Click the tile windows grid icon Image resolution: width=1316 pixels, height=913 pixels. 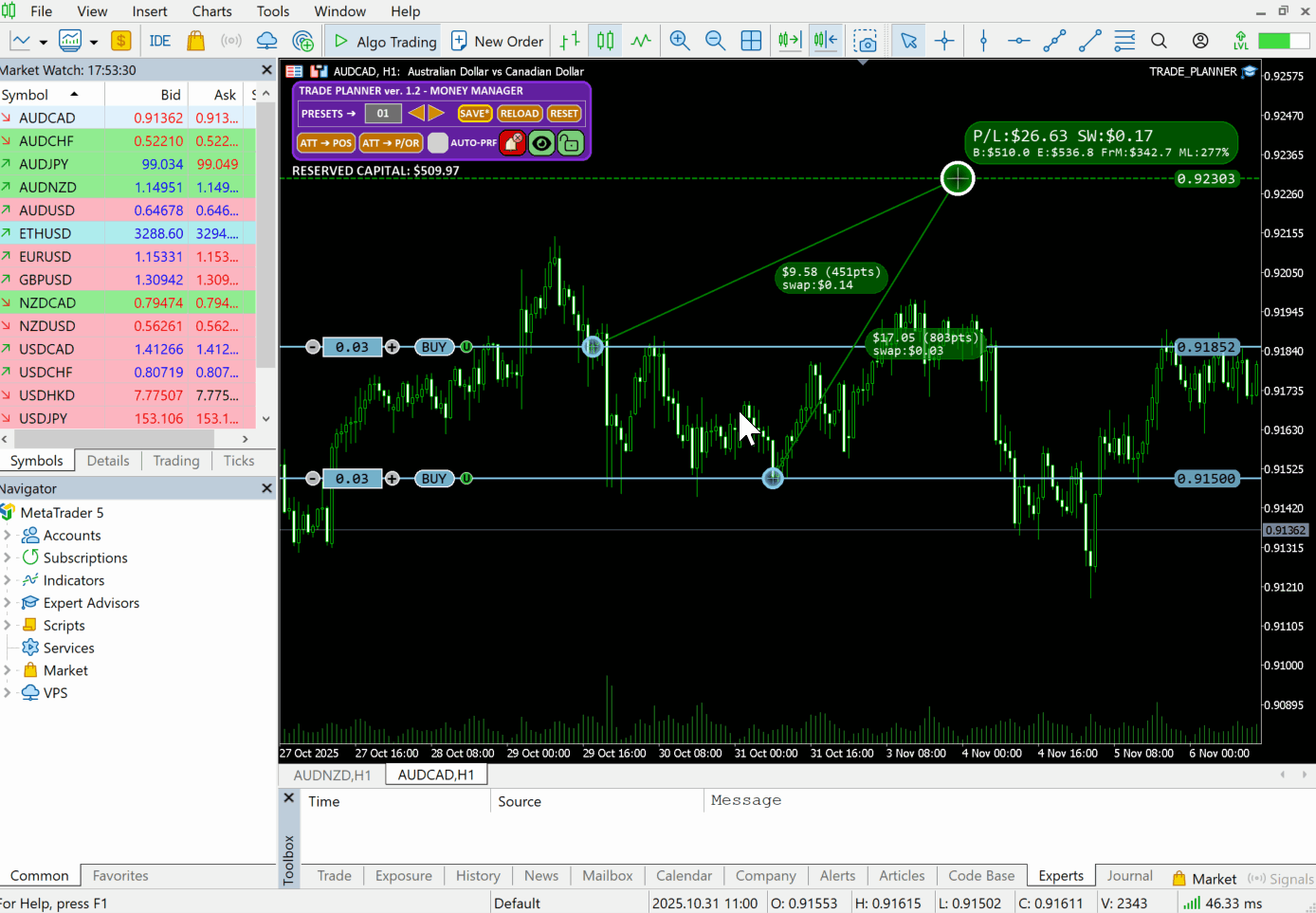coord(751,41)
